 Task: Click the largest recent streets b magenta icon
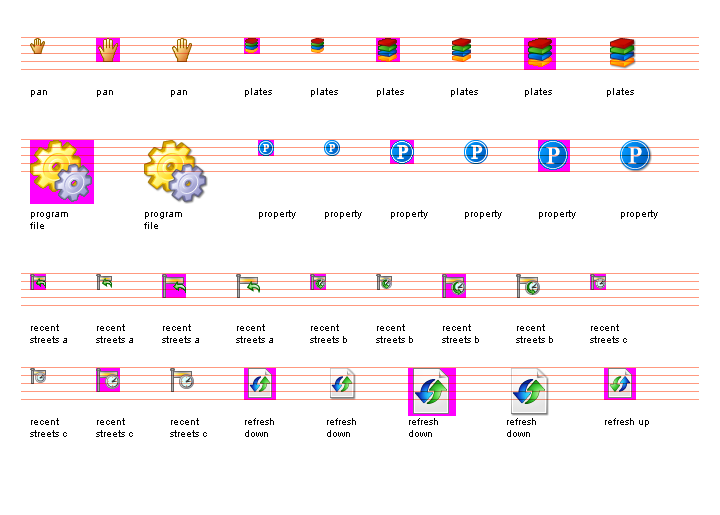point(454,286)
